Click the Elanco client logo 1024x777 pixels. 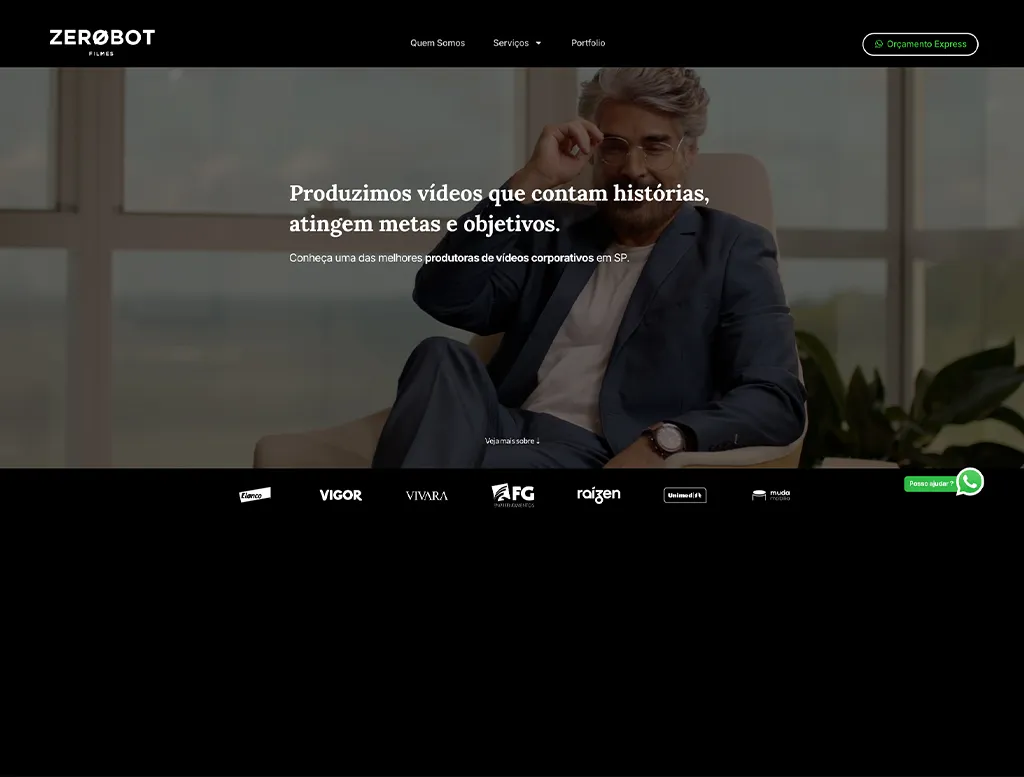[x=255, y=495]
